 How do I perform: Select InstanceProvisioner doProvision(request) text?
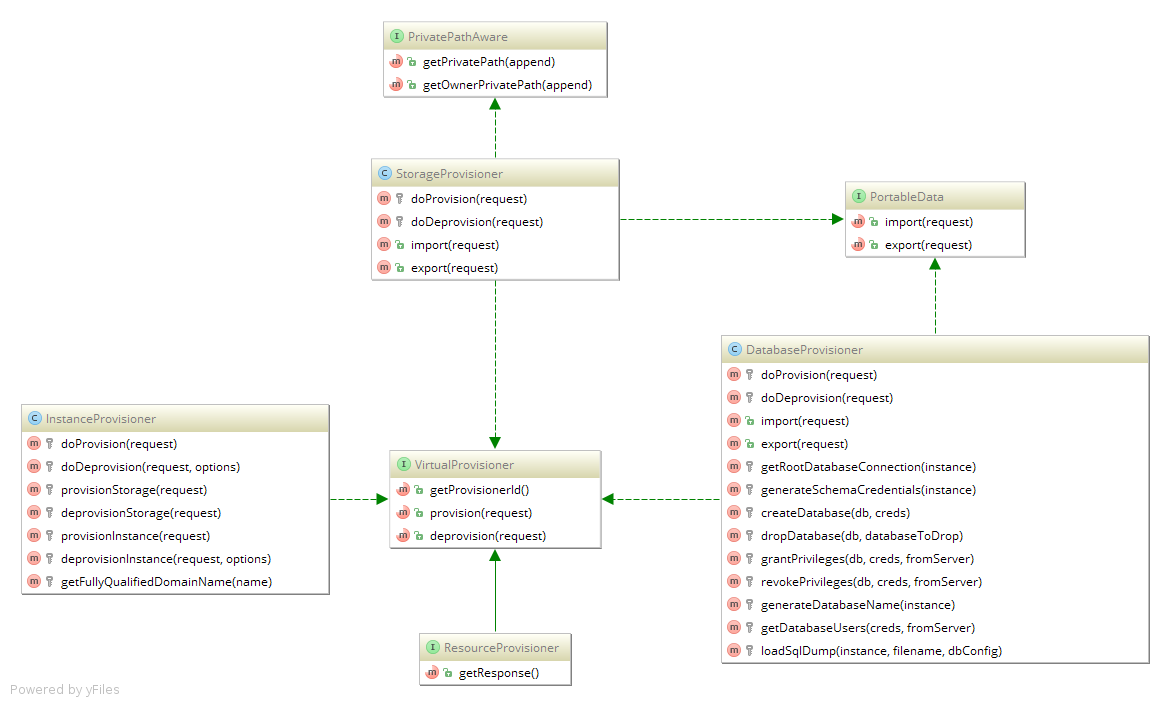(x=119, y=444)
